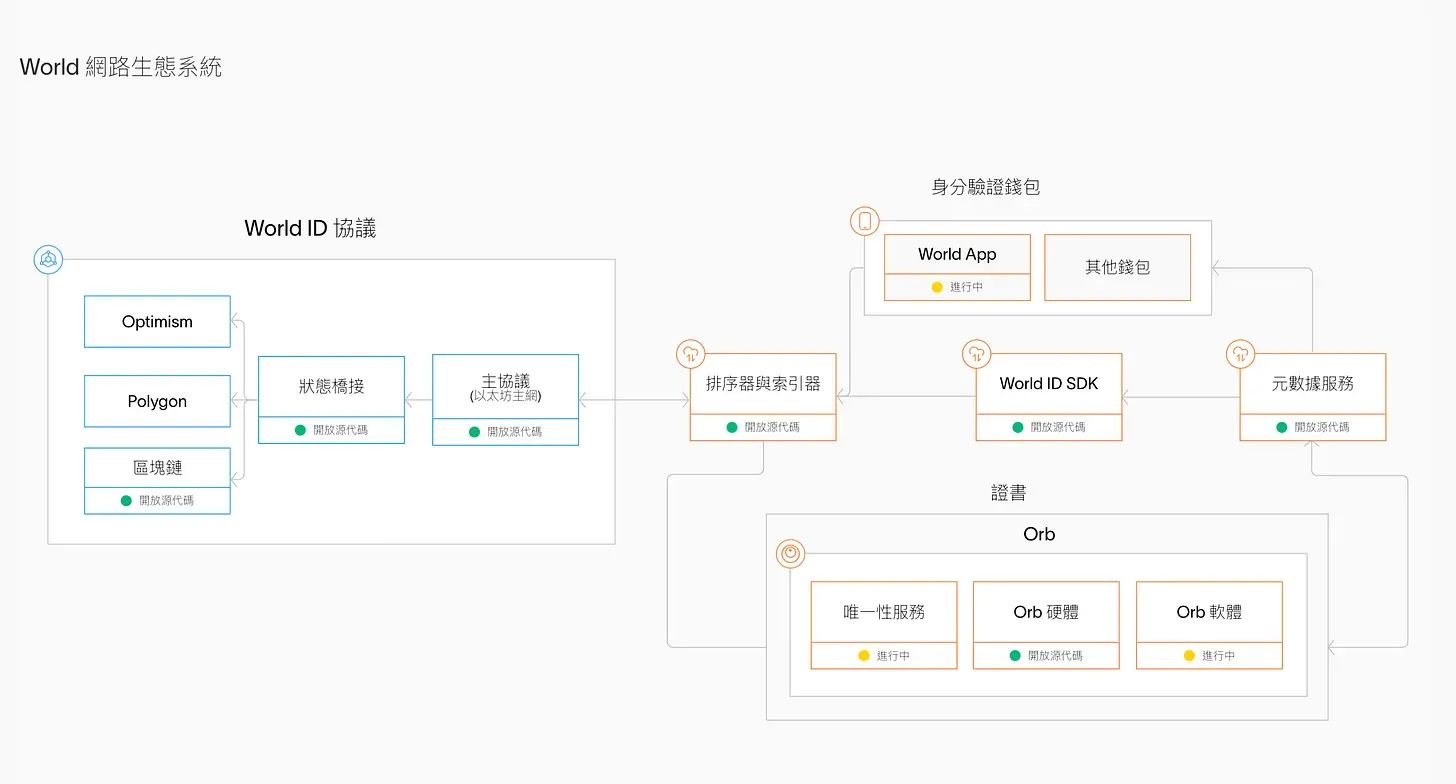1456x784 pixels.
Task: Click the 身分驗證錢包 heading
Action: [986, 187]
